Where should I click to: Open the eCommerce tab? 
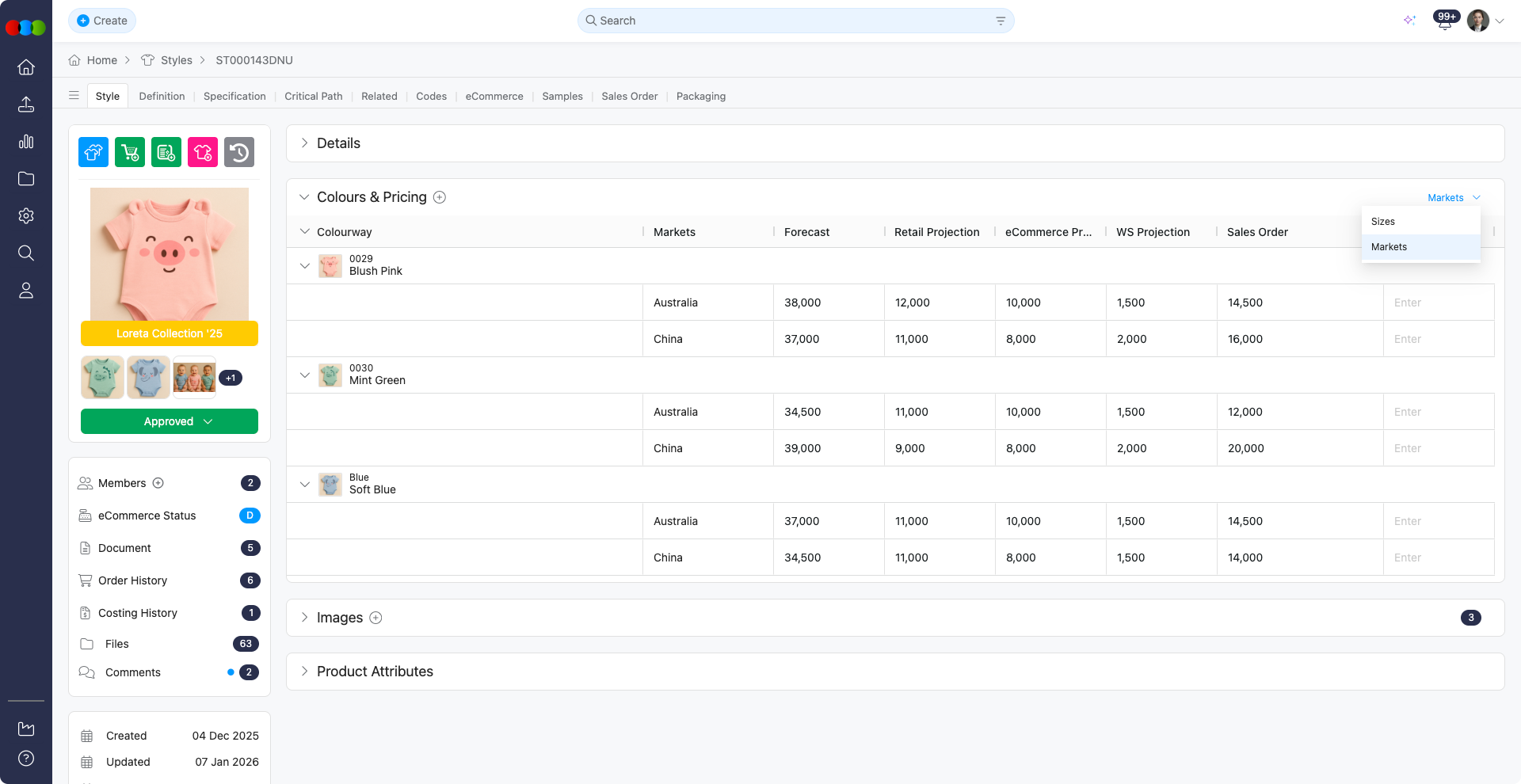(494, 96)
